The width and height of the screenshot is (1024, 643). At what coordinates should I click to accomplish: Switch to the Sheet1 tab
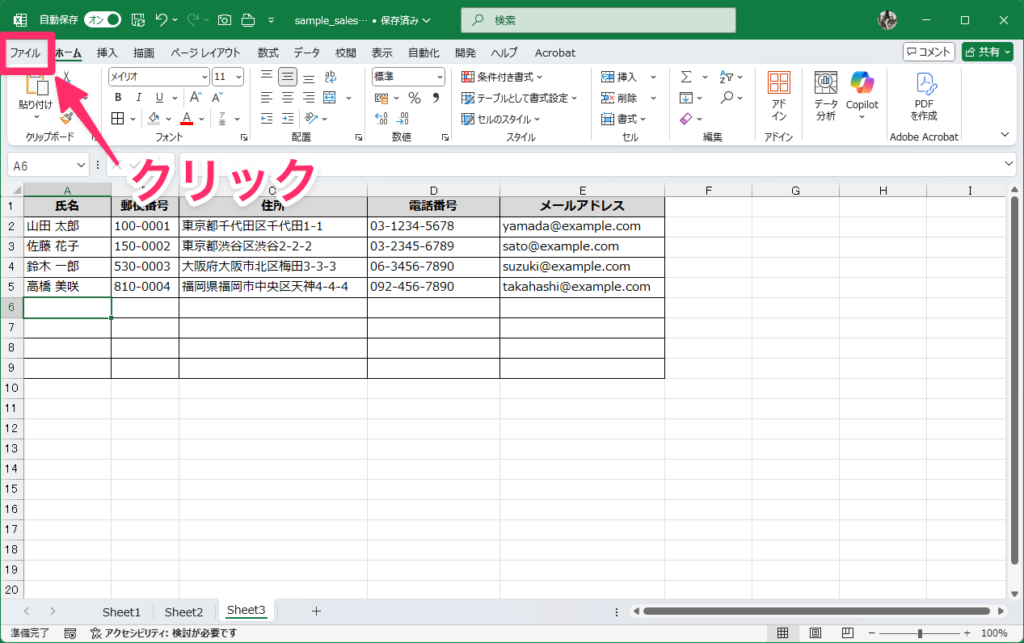point(121,611)
